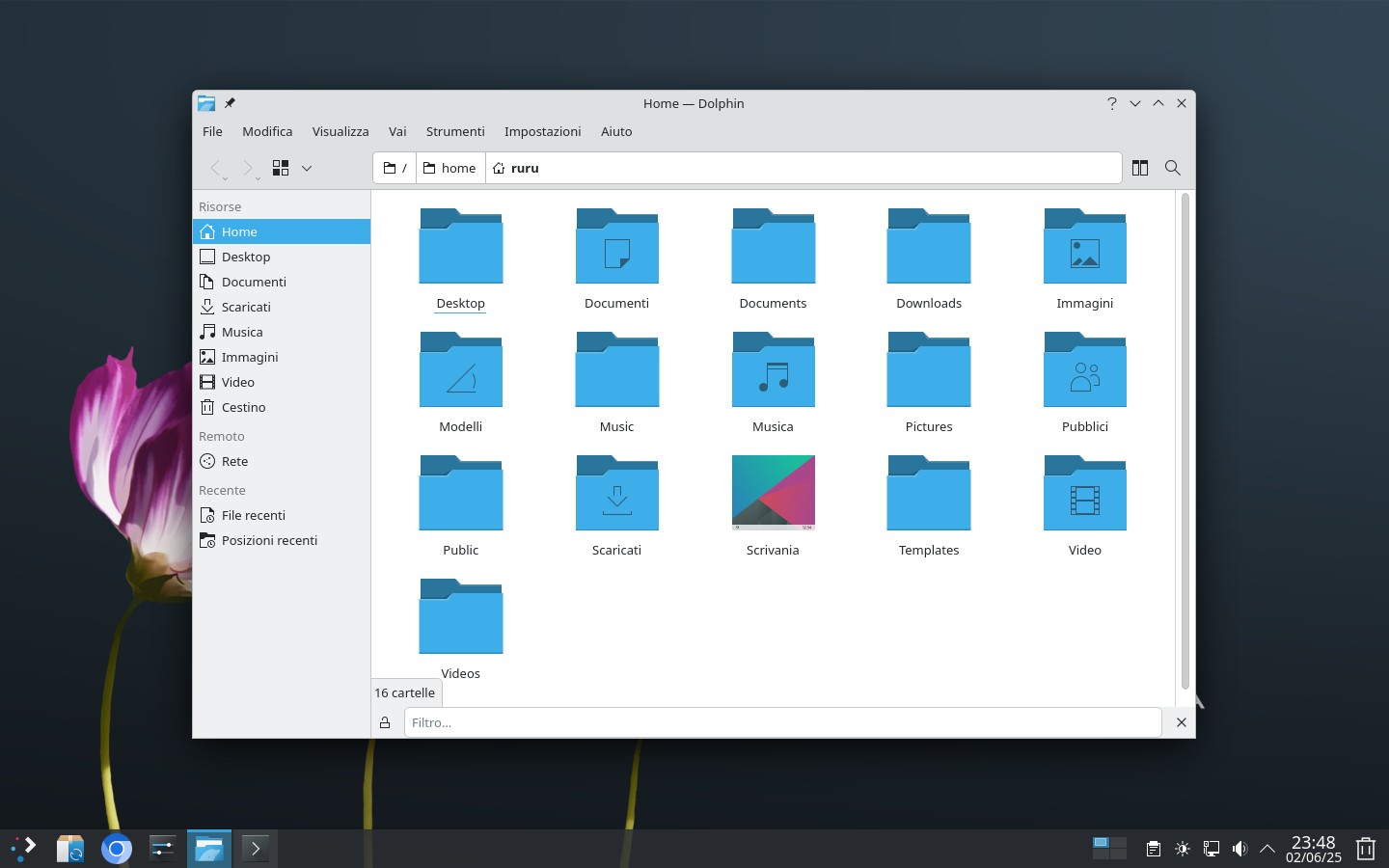Screen dimensions: 1389x868
Task: Click the home breadcrumb in path bar
Action: (x=450, y=168)
